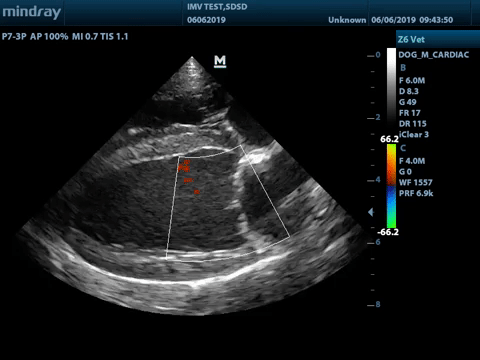Image resolution: width=480 pixels, height=360 pixels.
Task: Click the focus position arrow on depth scale
Action: coord(371,212)
